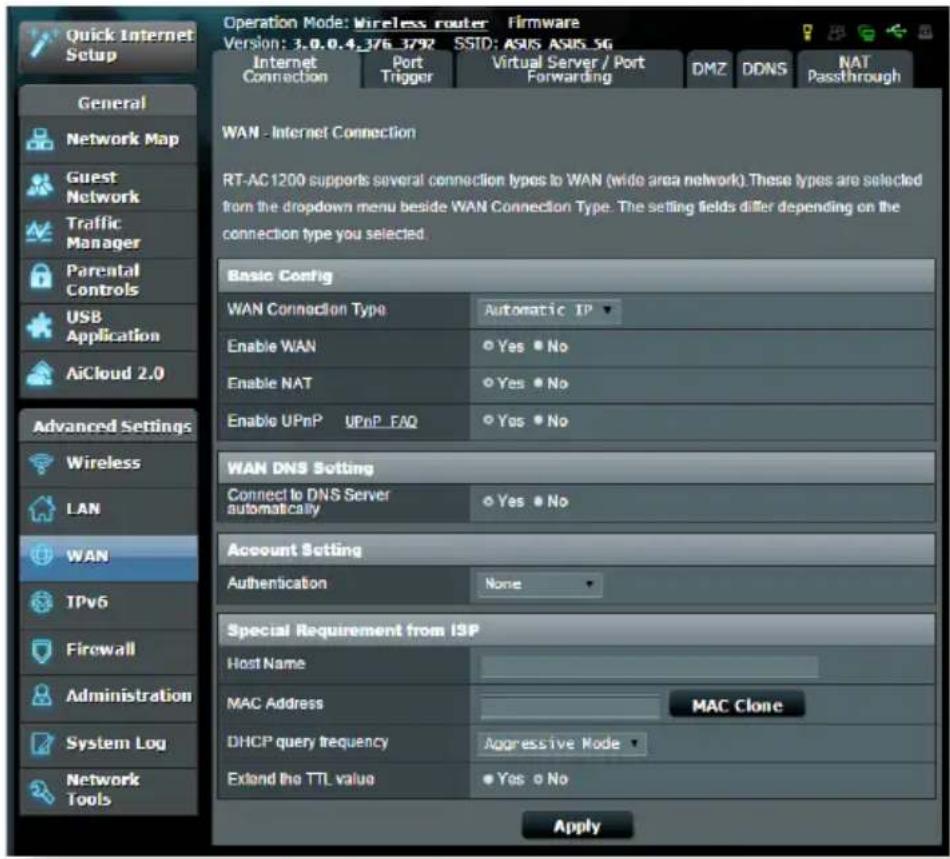
Task: Open the UPnP FAQ link
Action: [381, 421]
